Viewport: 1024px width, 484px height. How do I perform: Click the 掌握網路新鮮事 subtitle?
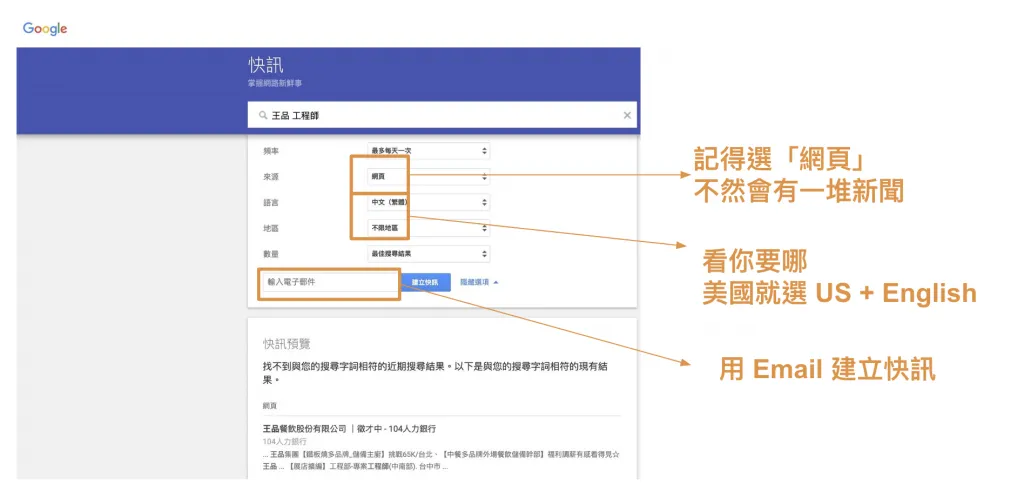point(275,84)
